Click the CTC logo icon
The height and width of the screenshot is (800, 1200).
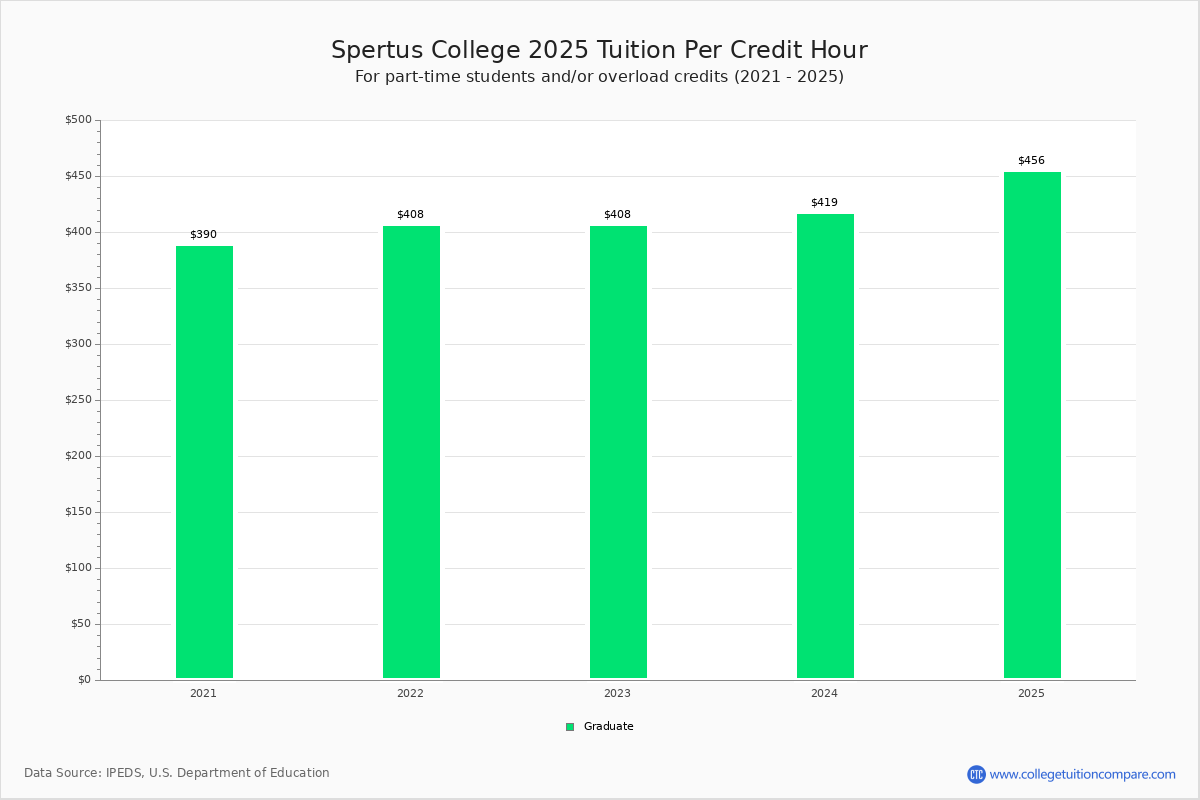click(976, 774)
